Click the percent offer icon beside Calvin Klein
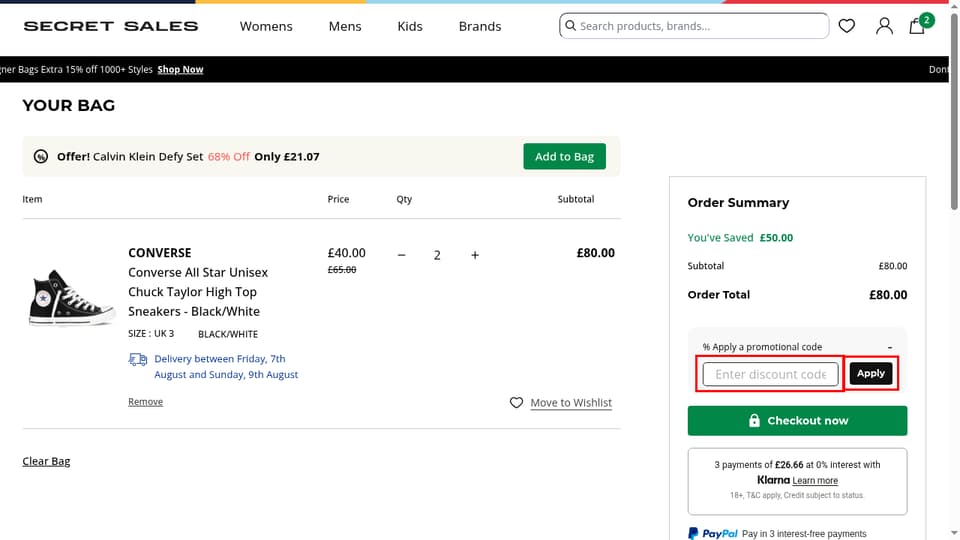Viewport: 960px width, 540px height. pyautogui.click(x=41, y=157)
